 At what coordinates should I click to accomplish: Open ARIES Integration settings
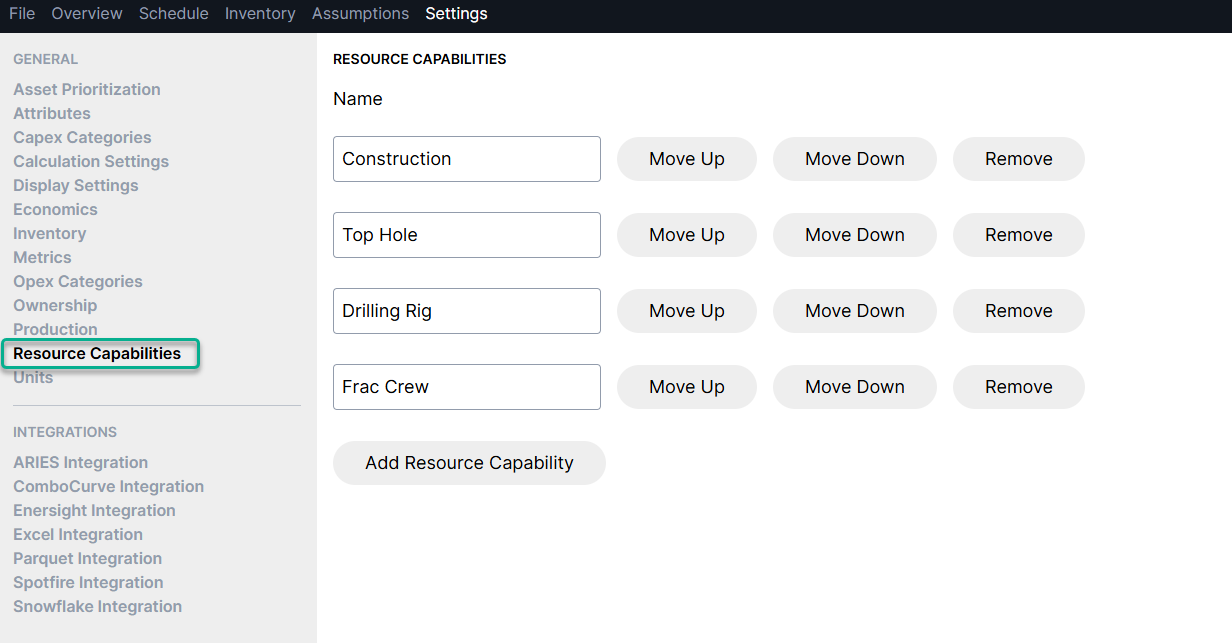80,463
